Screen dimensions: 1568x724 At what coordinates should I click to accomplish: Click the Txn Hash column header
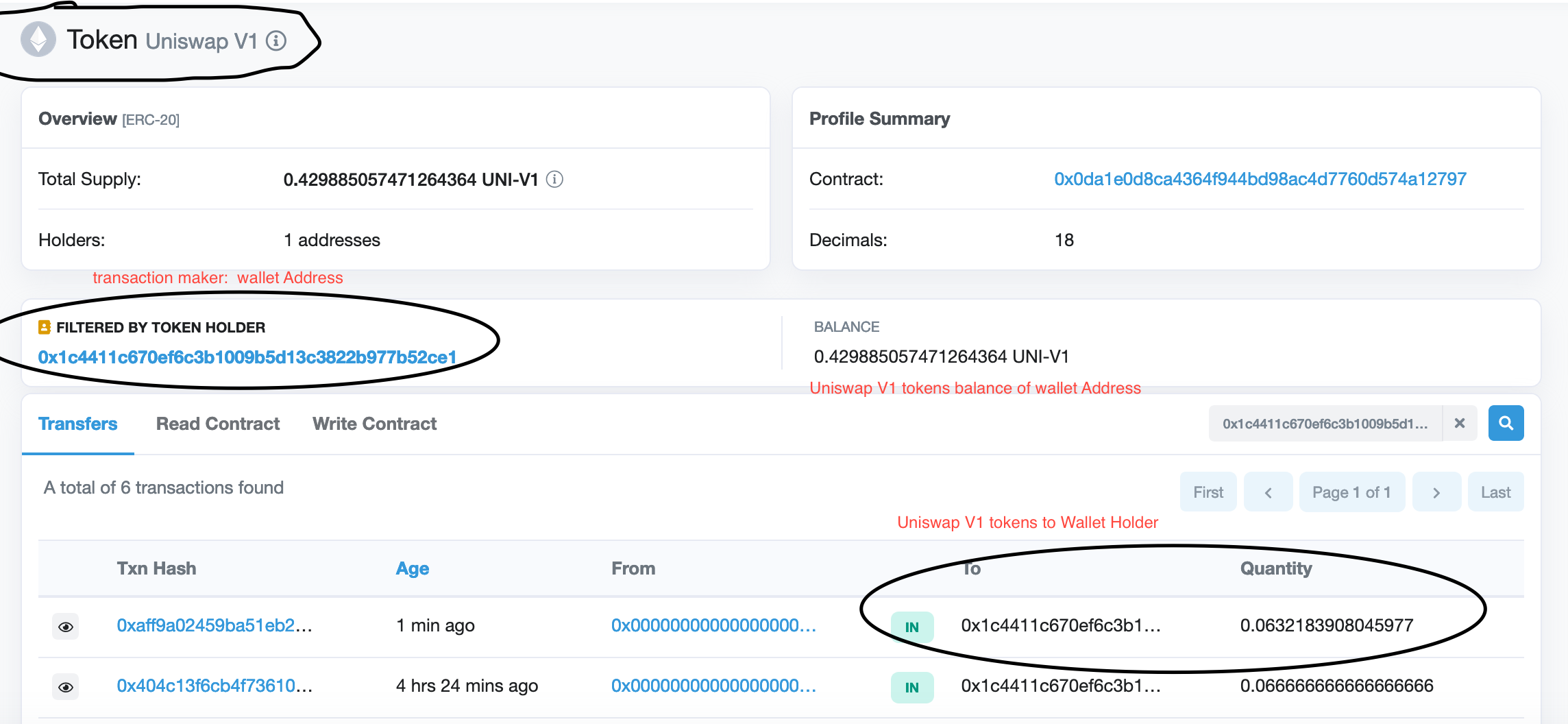(x=156, y=568)
